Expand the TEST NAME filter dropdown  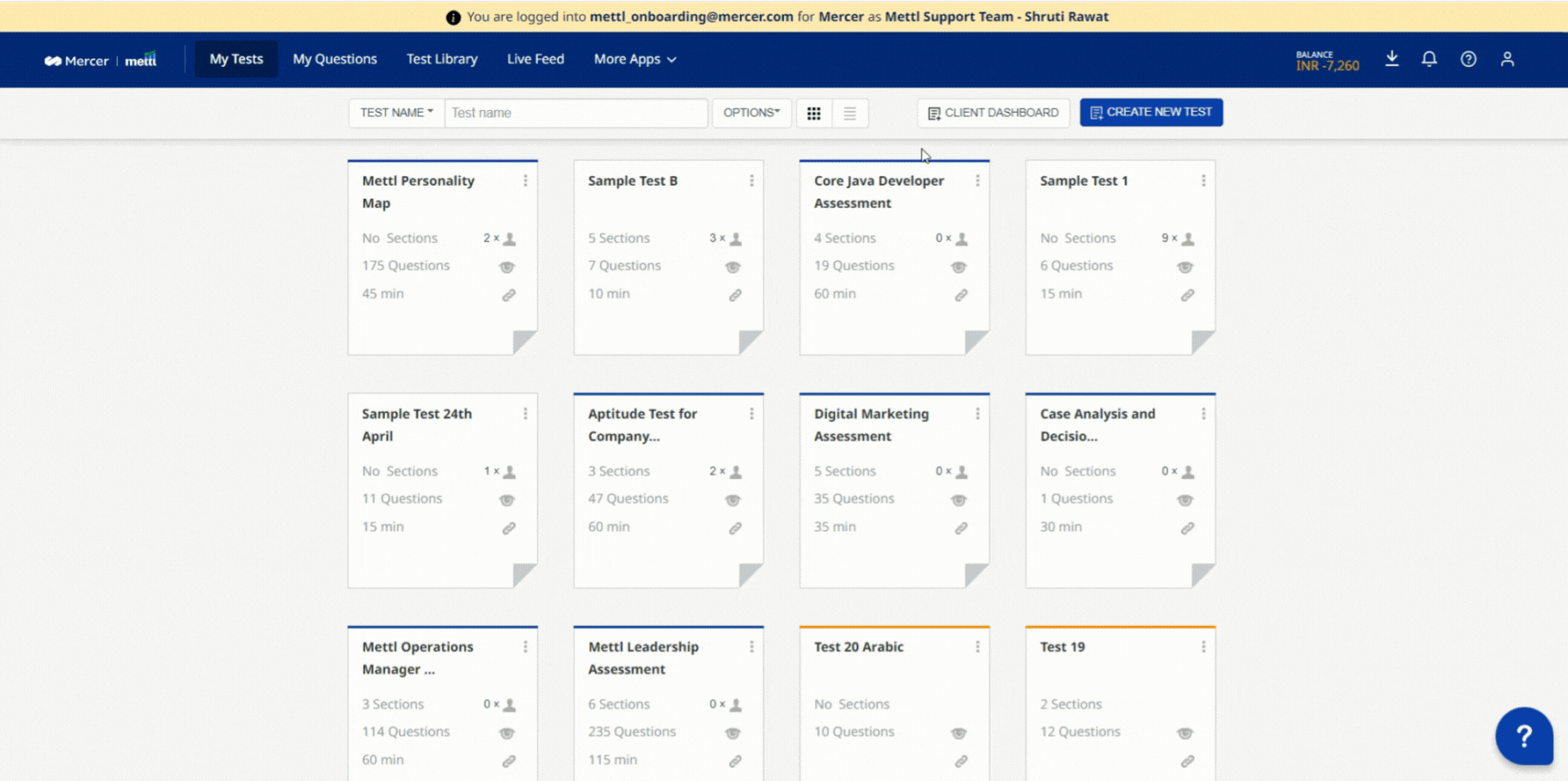(x=396, y=113)
